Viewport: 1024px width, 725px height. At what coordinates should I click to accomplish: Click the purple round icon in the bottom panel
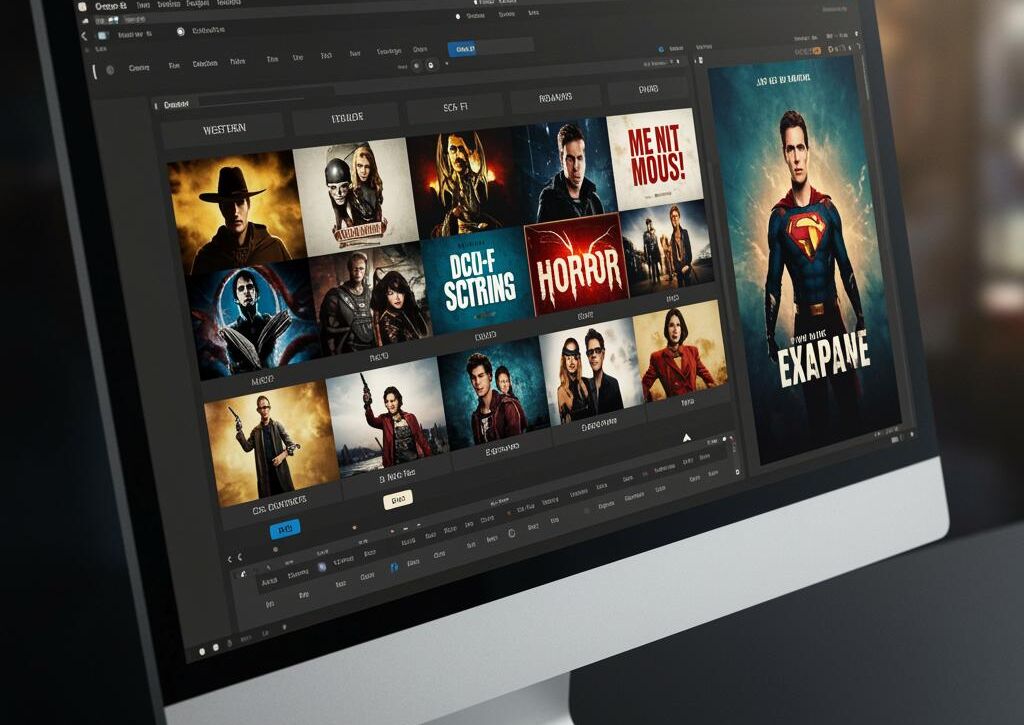point(322,568)
